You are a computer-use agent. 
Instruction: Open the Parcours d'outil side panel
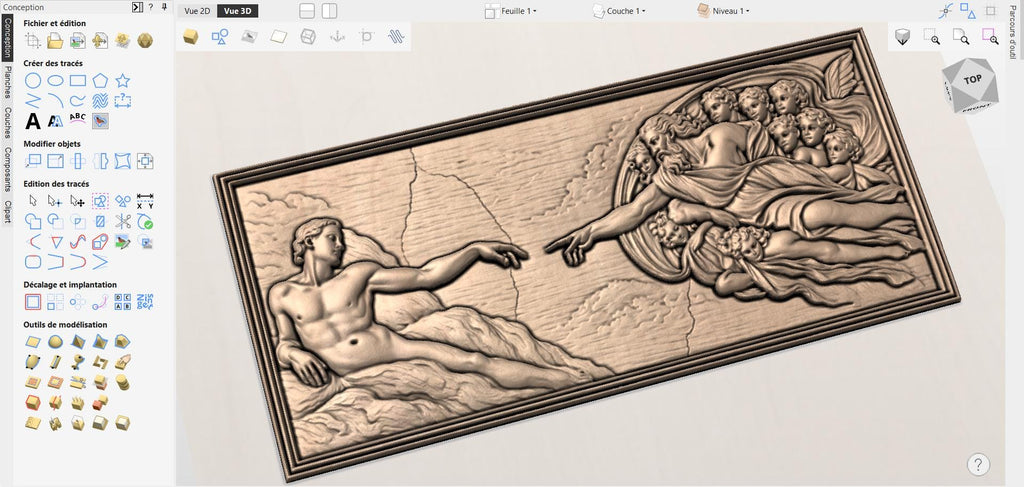click(x=1014, y=33)
